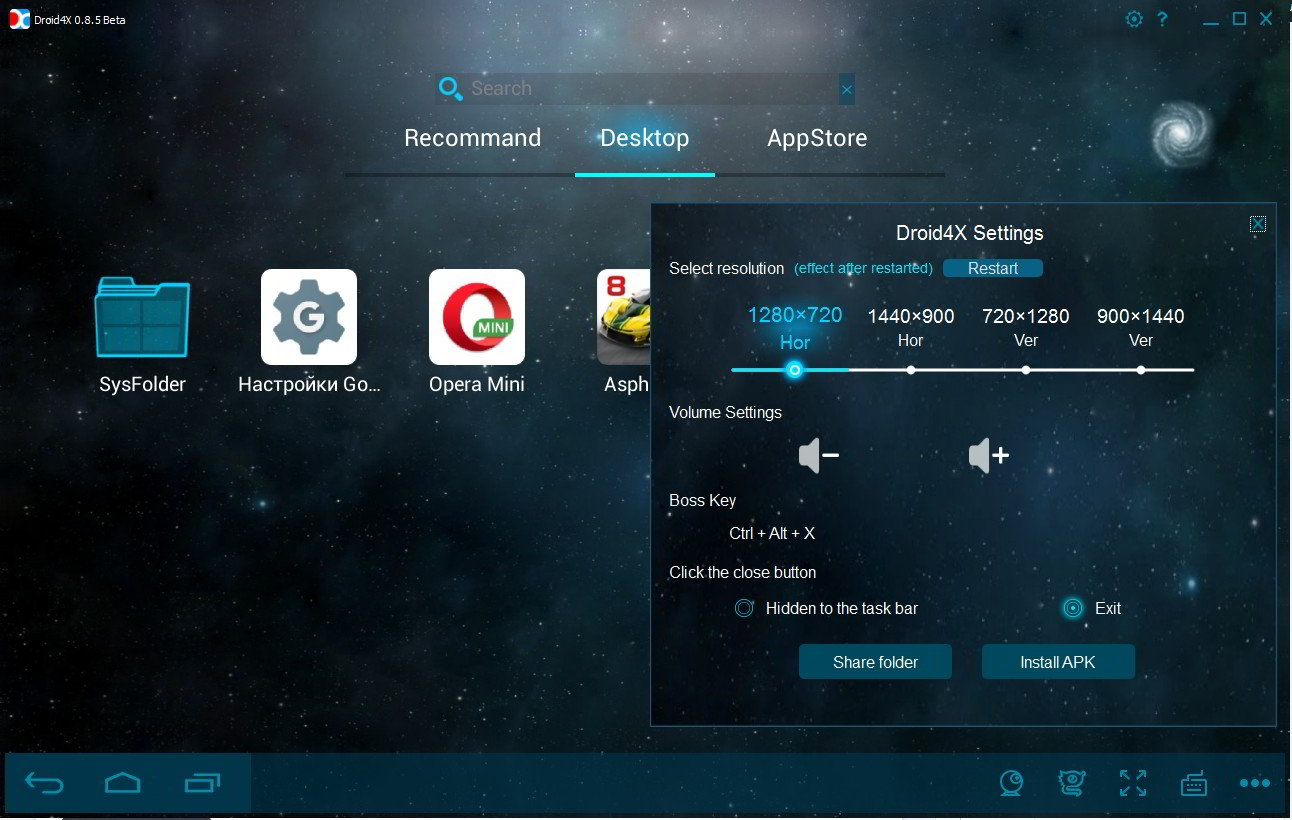This screenshot has height=820, width=1292.
Task: Open the Share folder dialog
Action: (875, 661)
